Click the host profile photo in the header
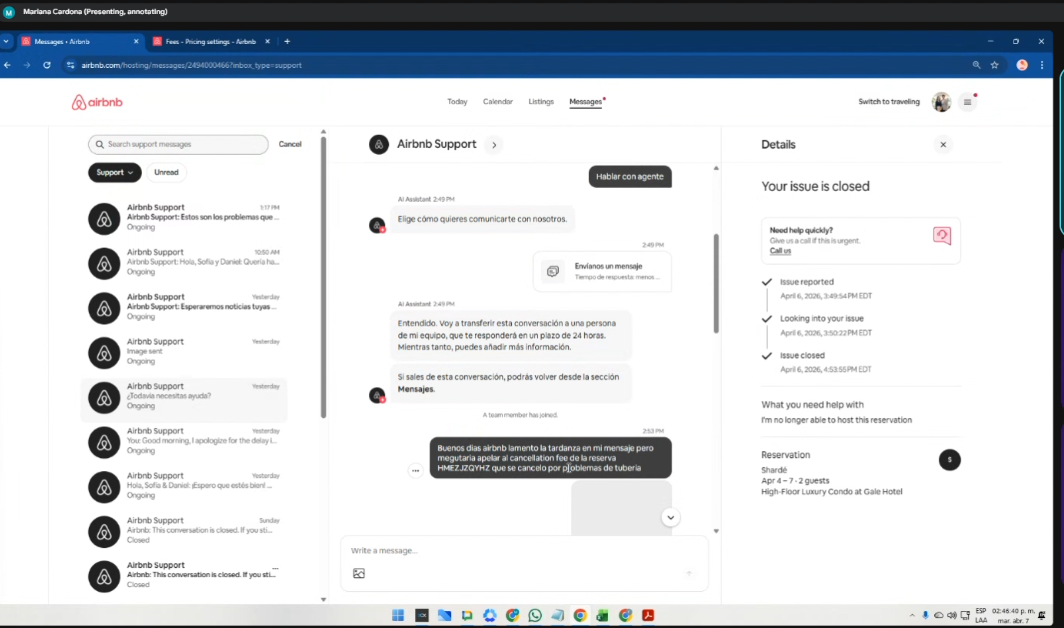Screen dimensions: 1064x628 pyautogui.click(x=941, y=102)
